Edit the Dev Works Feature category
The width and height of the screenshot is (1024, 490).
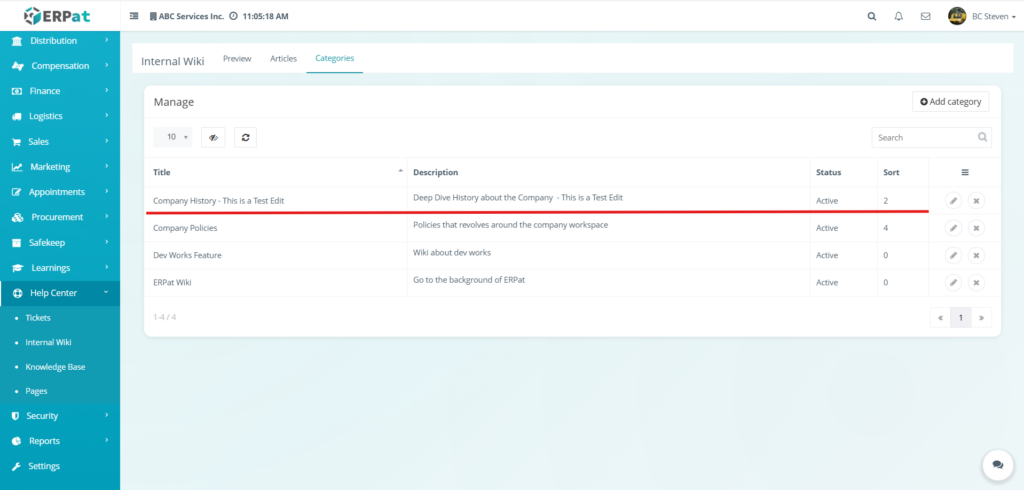[x=953, y=255]
